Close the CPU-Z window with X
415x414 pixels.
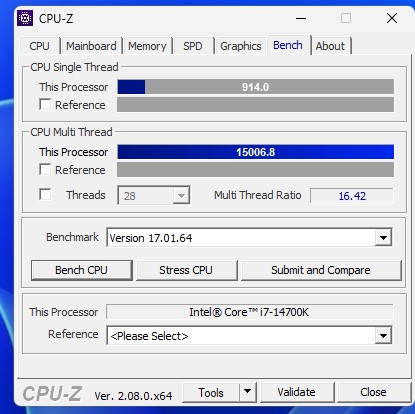click(392, 18)
